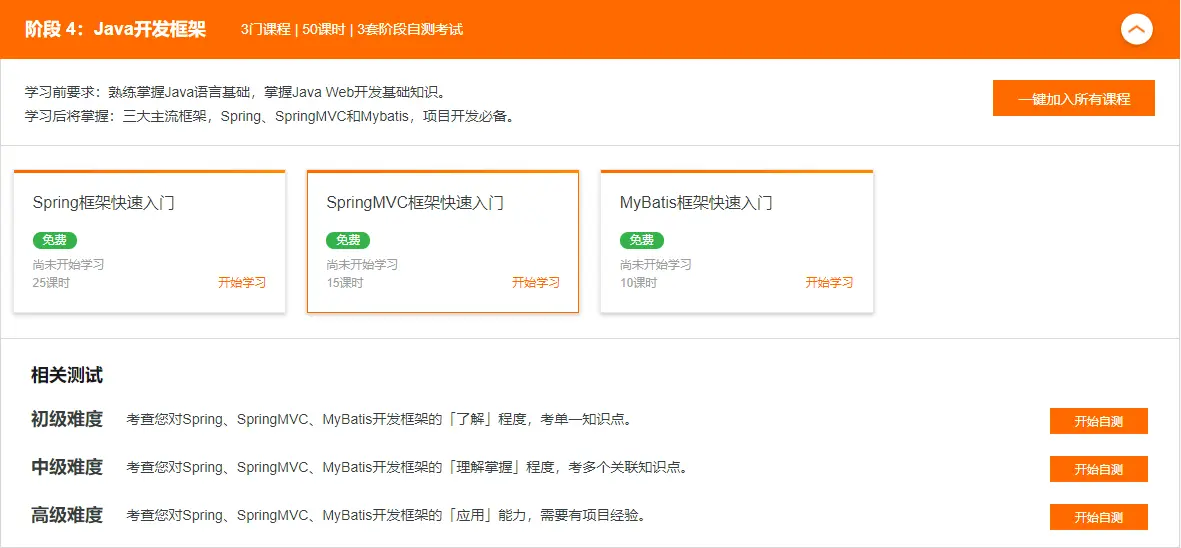
Task: Click 开始学习 on the SpringMVC card
Action: click(536, 283)
